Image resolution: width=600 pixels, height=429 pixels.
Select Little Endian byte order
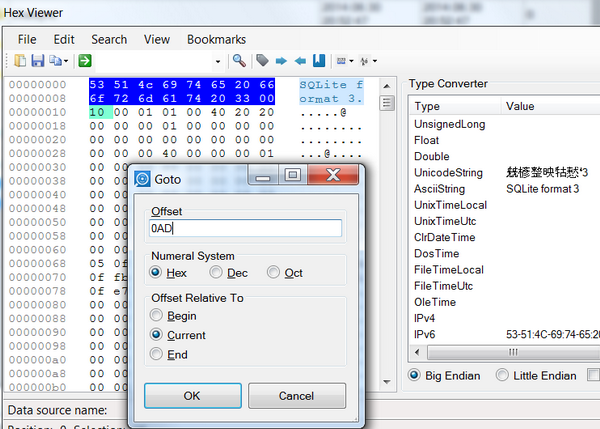click(503, 375)
